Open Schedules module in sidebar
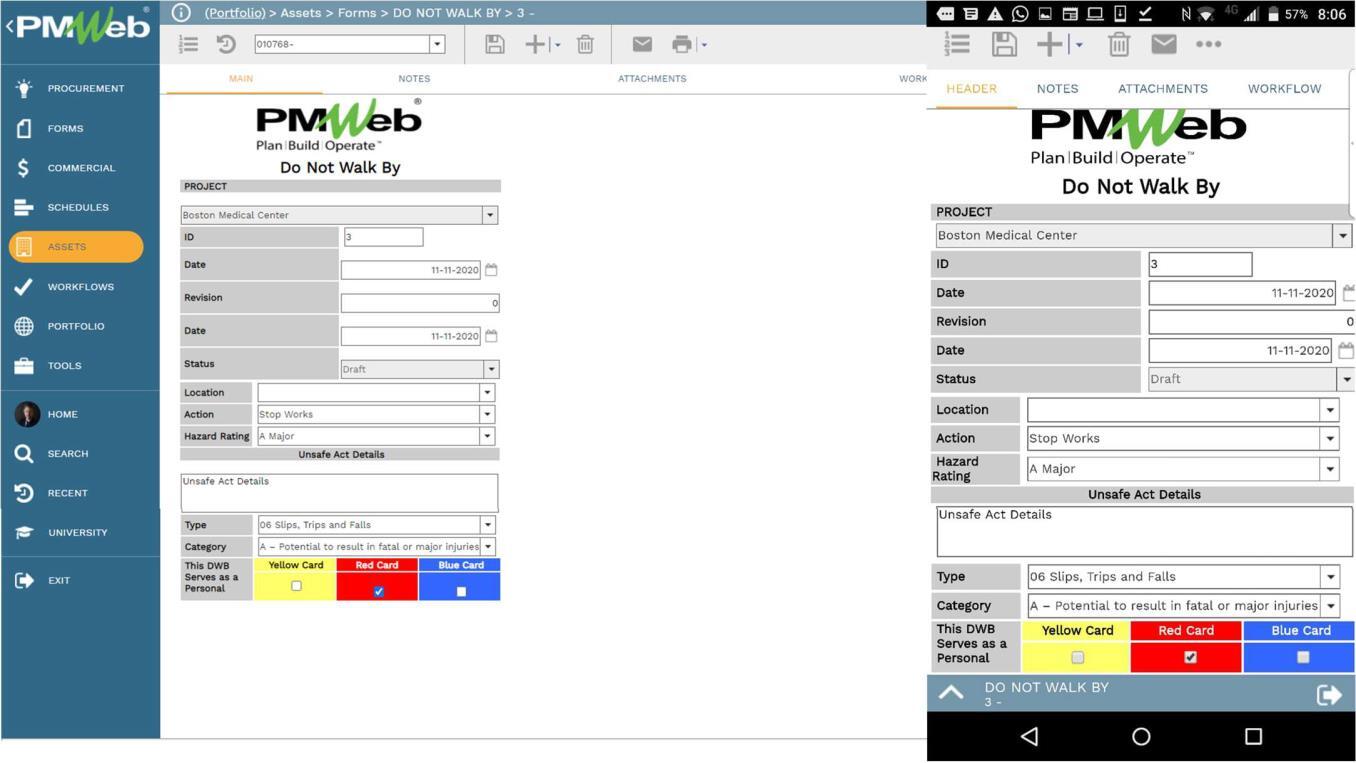1356x763 pixels. (x=62, y=207)
